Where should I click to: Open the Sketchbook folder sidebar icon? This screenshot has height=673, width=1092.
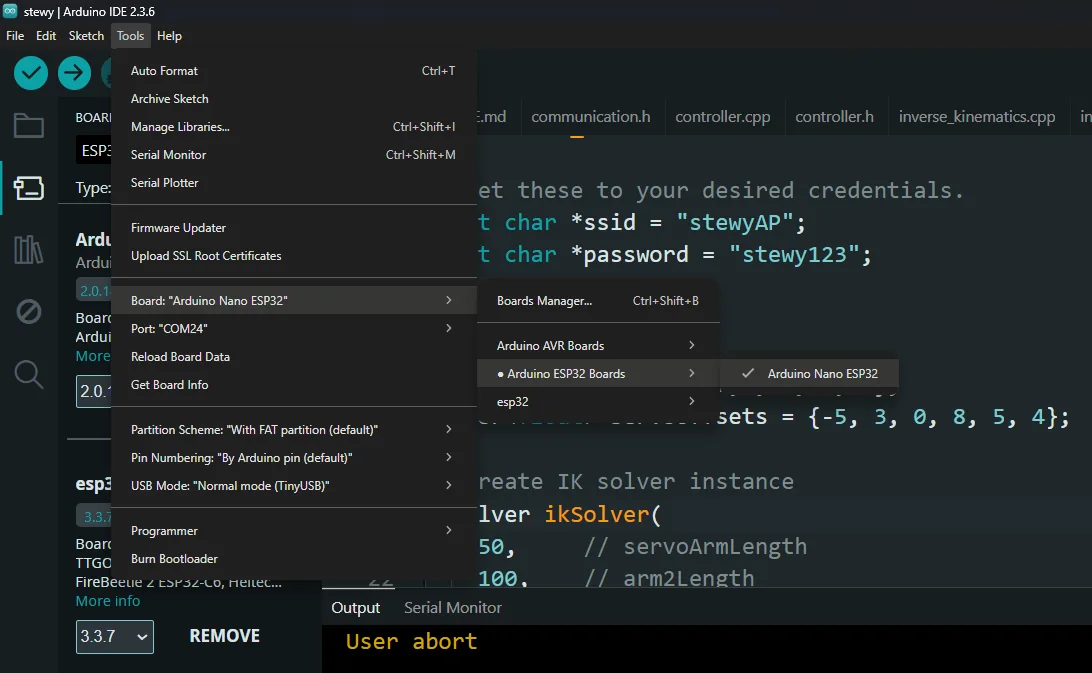coord(29,125)
